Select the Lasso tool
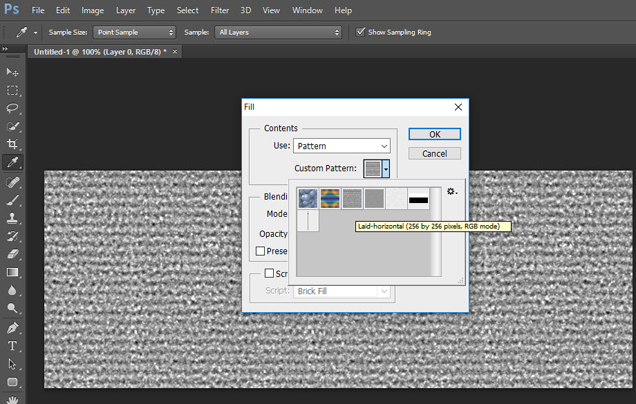This screenshot has height=404, width=636. point(13,108)
